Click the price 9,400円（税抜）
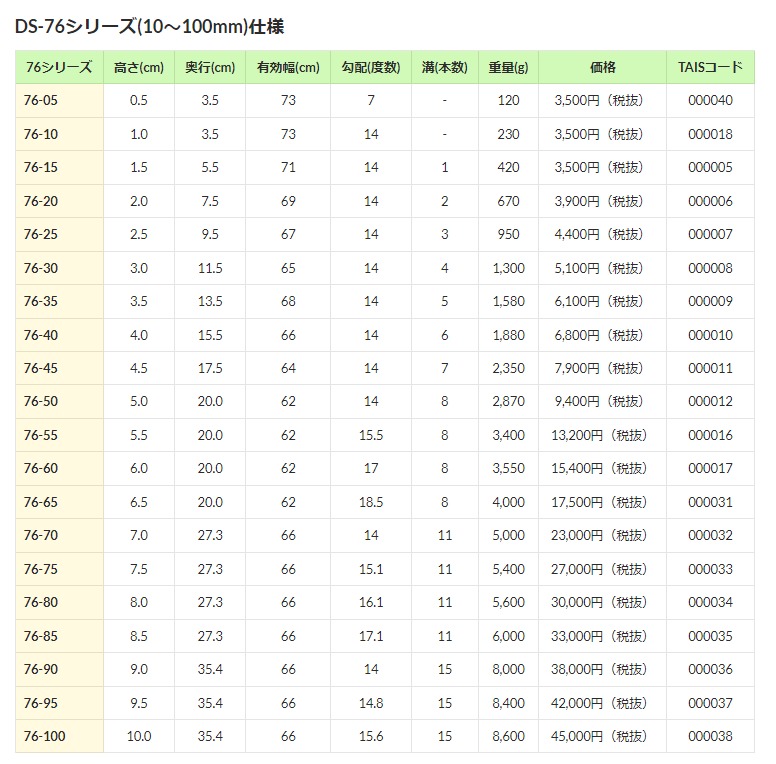 pos(599,401)
